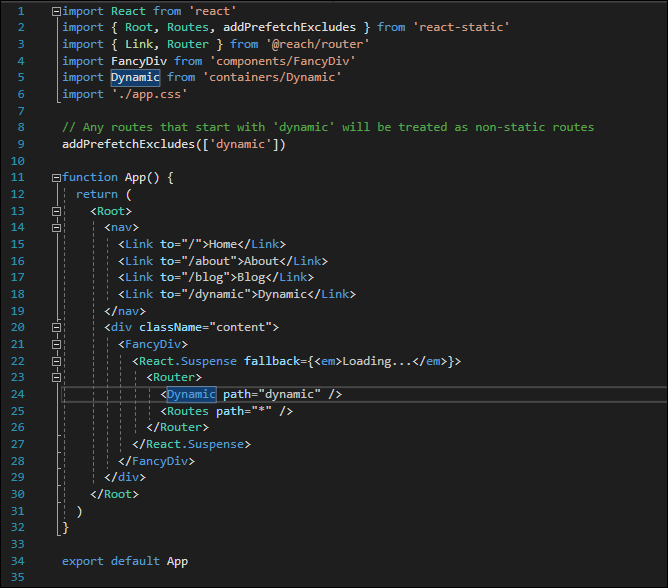Click the closing </Router> tag

[x=178, y=427]
